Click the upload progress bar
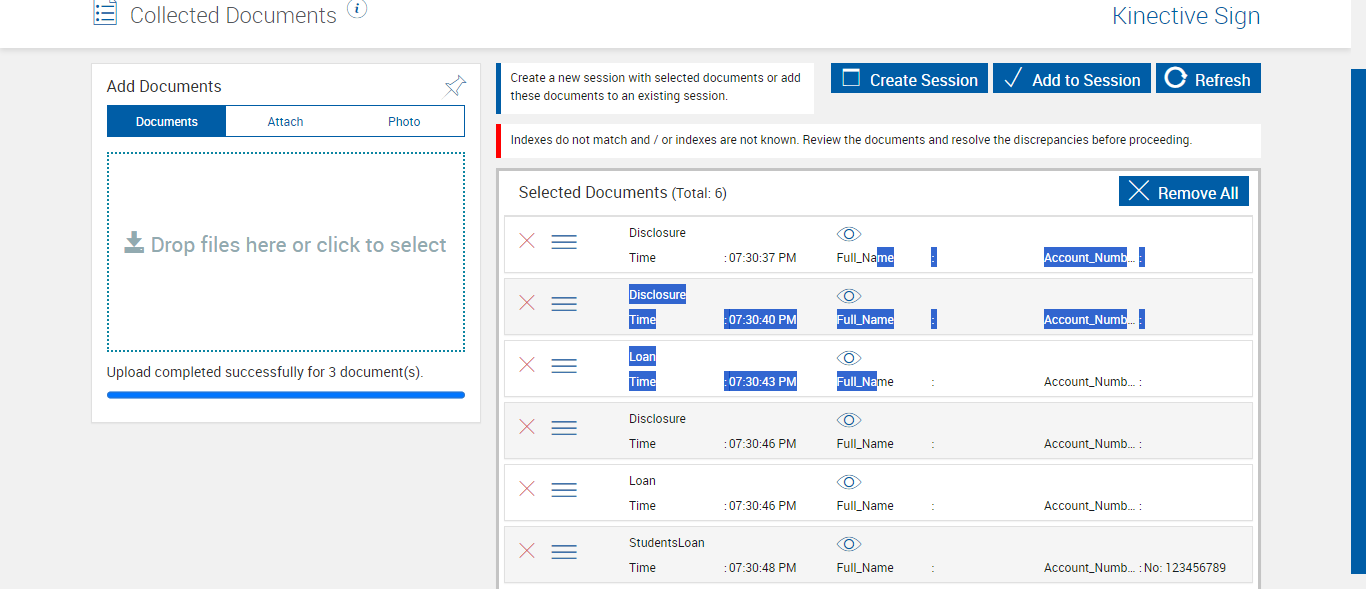 (286, 395)
